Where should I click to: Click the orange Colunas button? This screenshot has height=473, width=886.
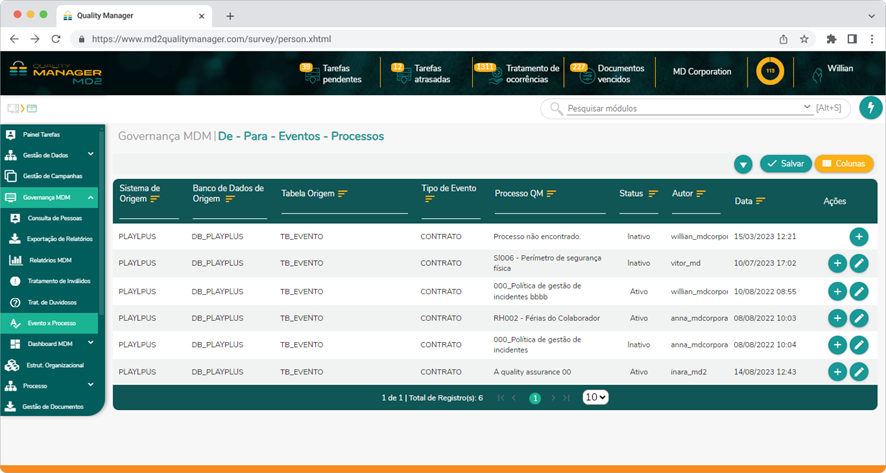(844, 164)
